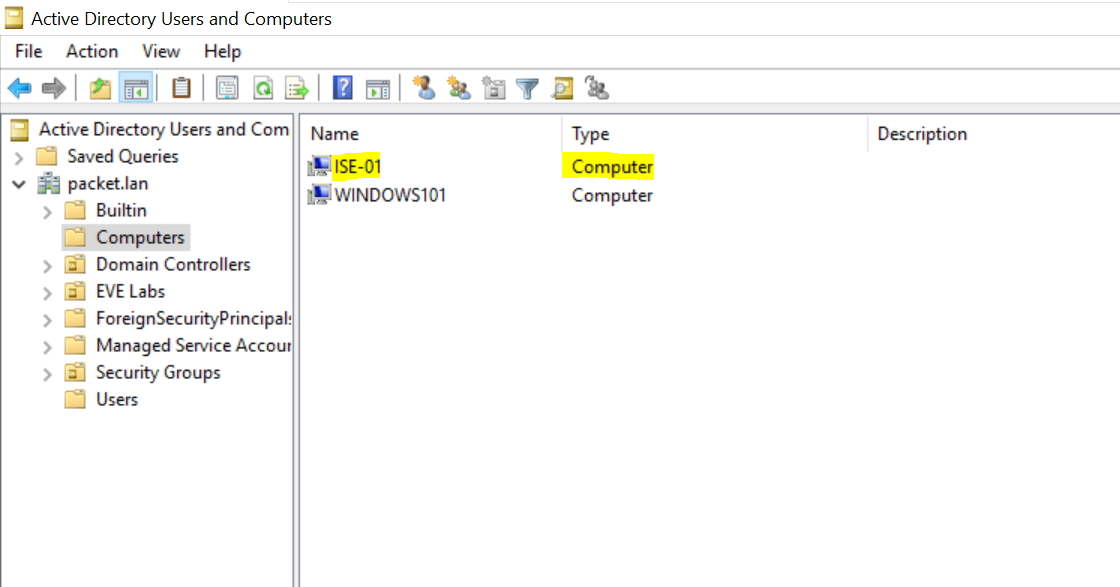Select packet.lan domain label

tap(108, 184)
